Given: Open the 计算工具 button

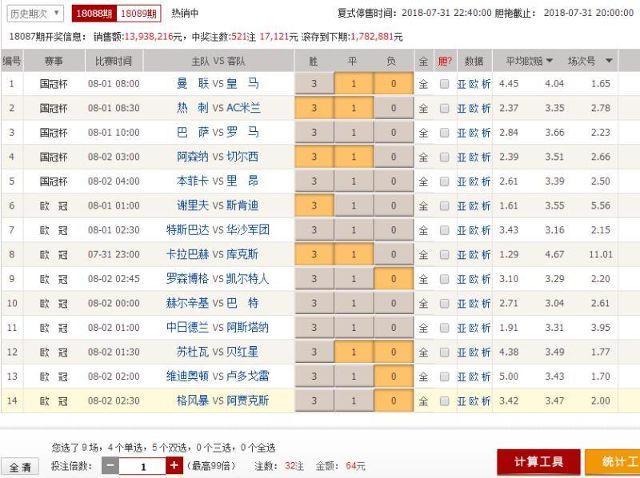Looking at the screenshot, I should click(x=538, y=462).
